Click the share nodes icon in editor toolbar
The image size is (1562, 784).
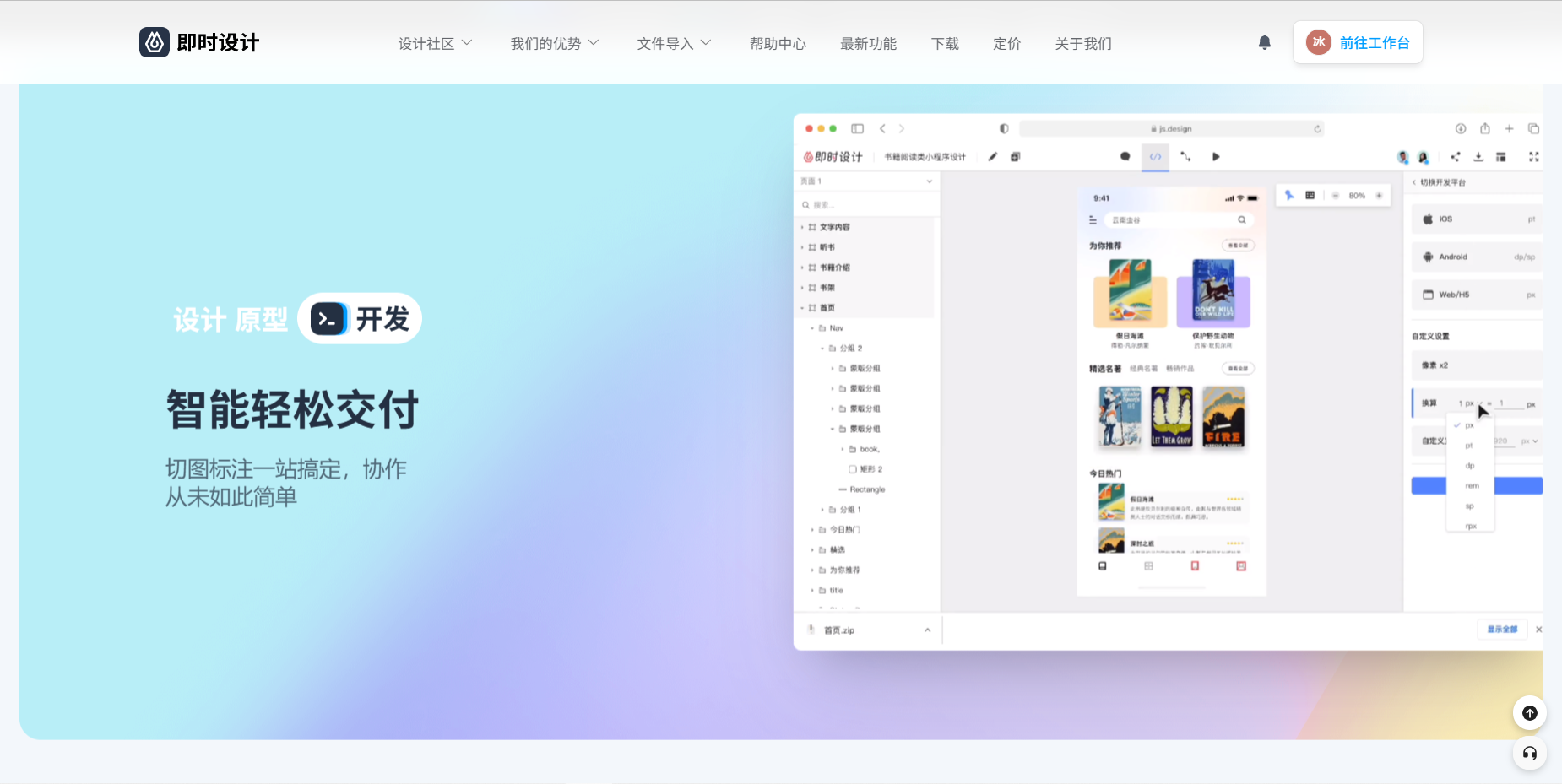coord(1456,156)
